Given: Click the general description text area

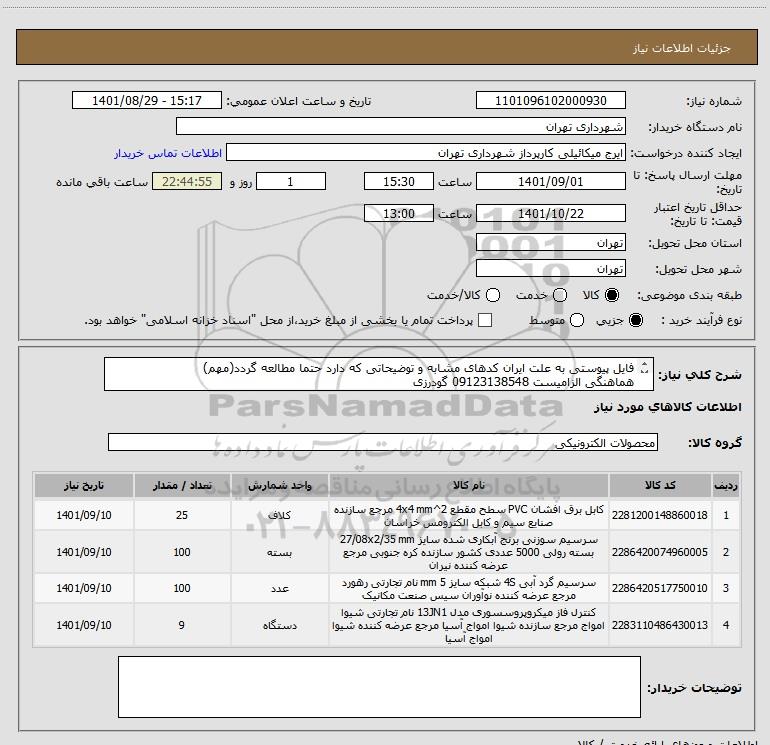Looking at the screenshot, I should point(379,374).
